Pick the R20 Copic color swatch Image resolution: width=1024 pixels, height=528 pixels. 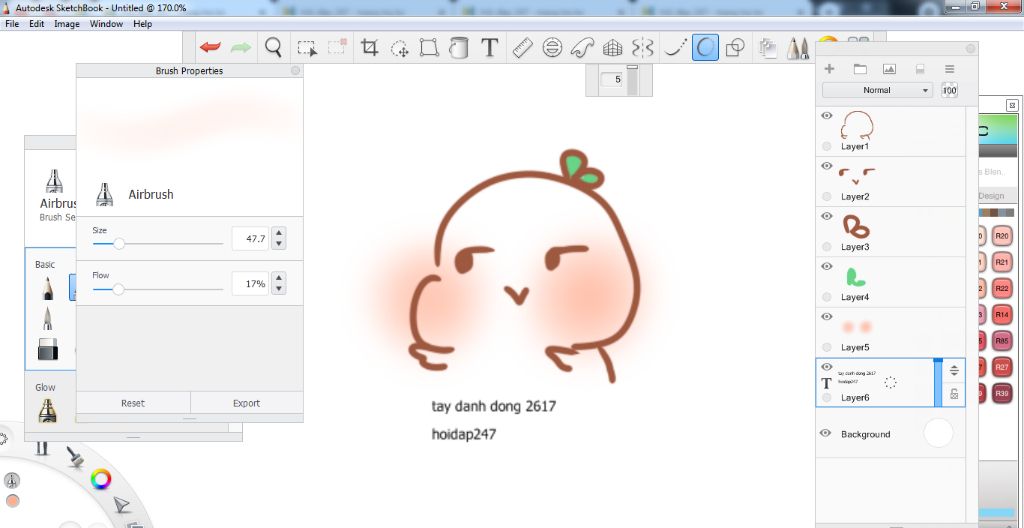pyautogui.click(x=1002, y=236)
